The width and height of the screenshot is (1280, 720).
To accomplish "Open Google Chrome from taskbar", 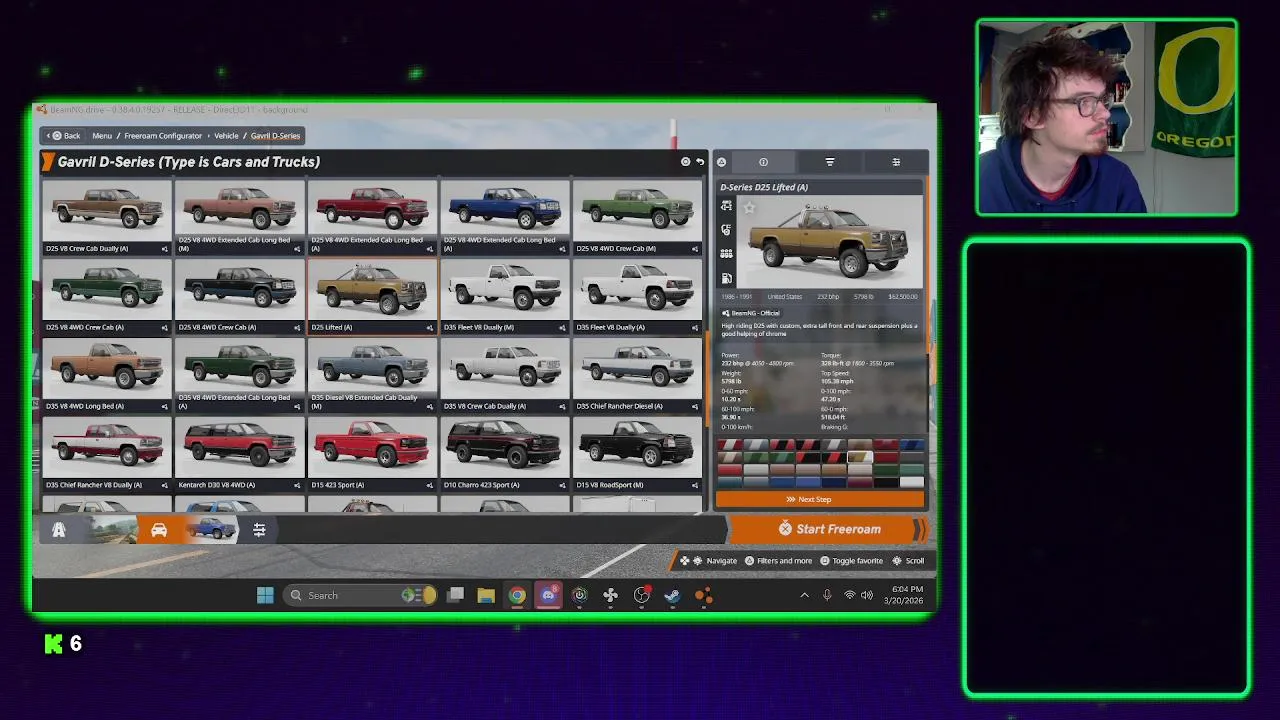I will (x=517, y=595).
